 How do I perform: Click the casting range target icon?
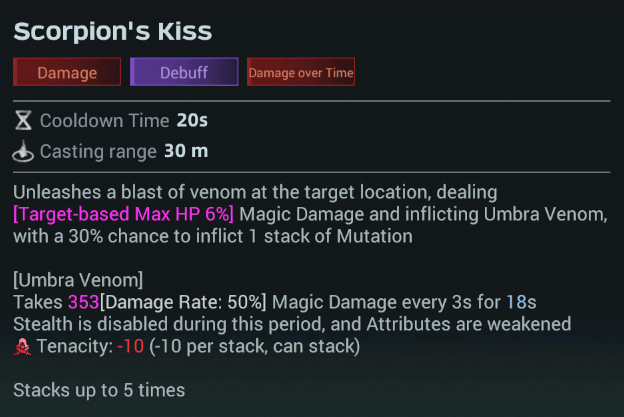pos(23,153)
